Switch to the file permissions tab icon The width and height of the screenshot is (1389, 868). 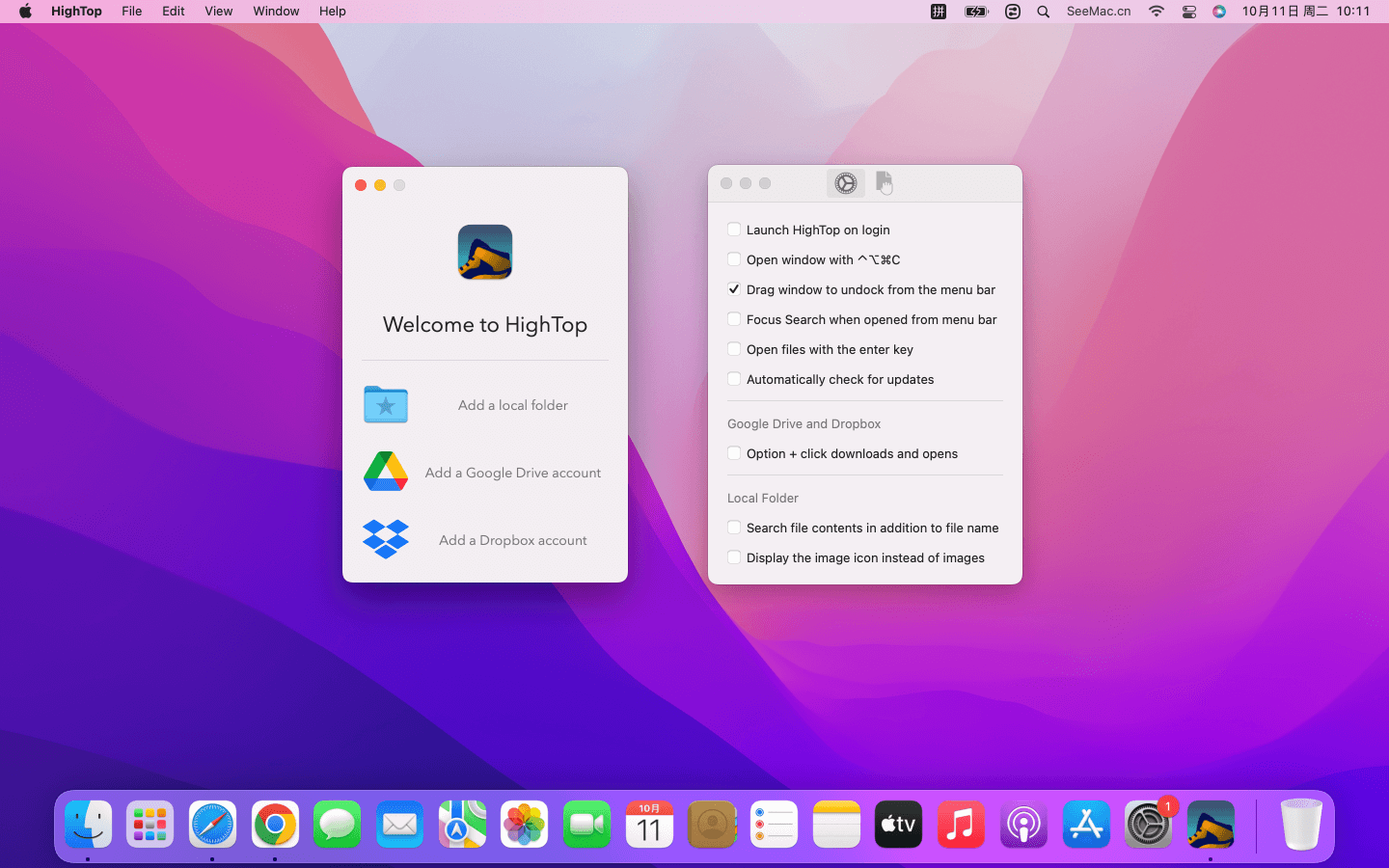[x=884, y=182]
